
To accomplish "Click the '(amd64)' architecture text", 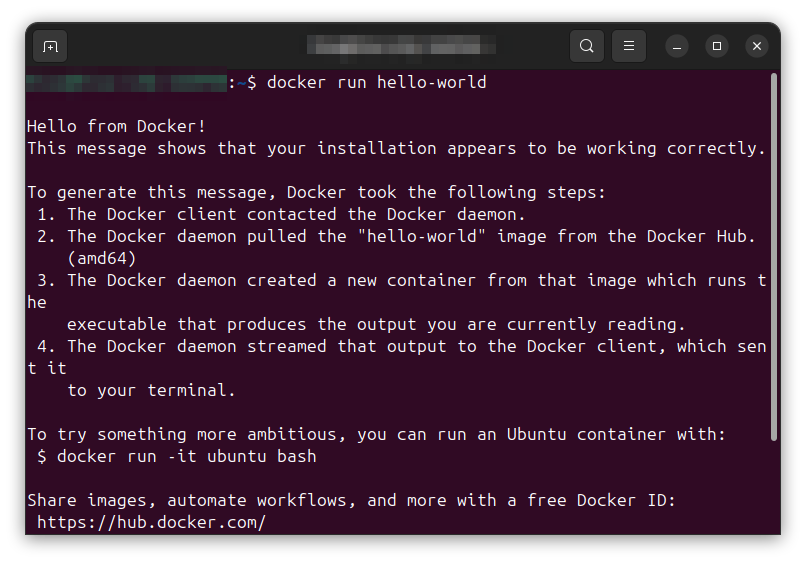I will click(x=102, y=258).
